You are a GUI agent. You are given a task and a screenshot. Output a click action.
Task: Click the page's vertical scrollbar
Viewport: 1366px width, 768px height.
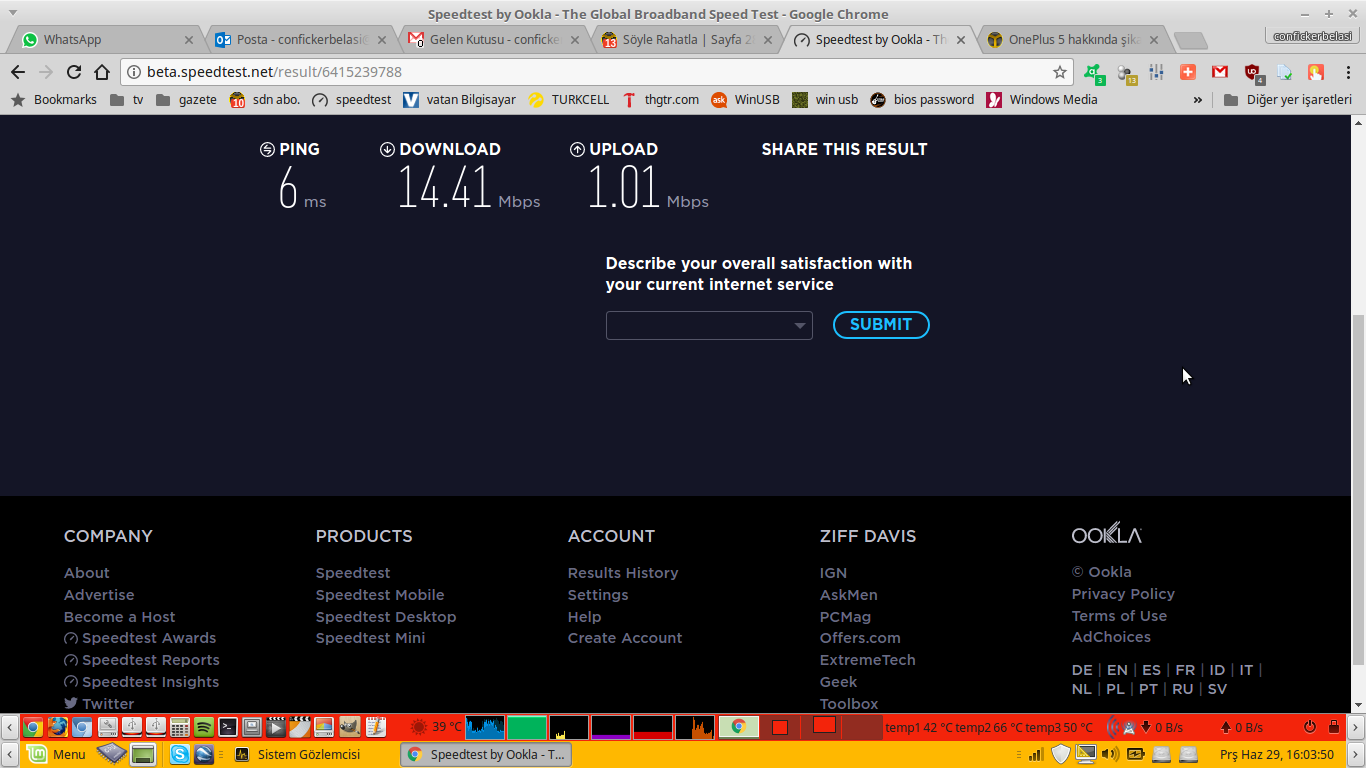coord(1358,490)
